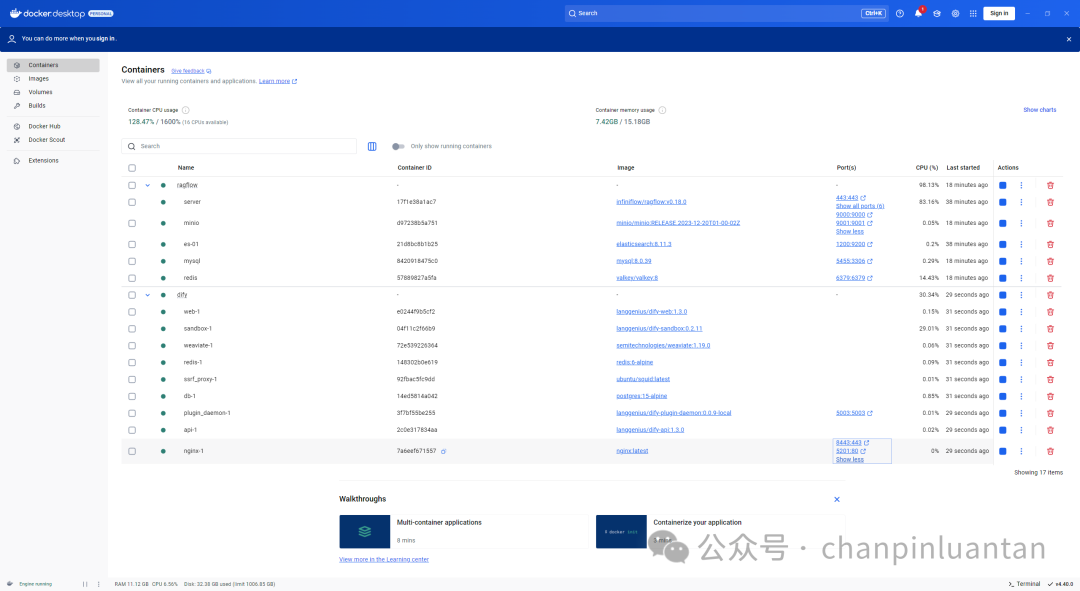Click Show less under nginx-1 ports

tap(849, 459)
